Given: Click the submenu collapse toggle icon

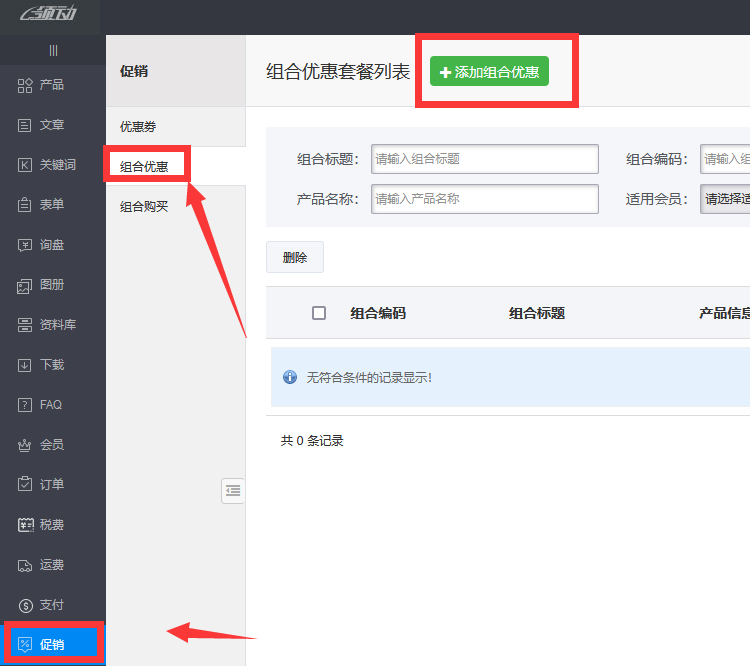Looking at the screenshot, I should tap(233, 491).
